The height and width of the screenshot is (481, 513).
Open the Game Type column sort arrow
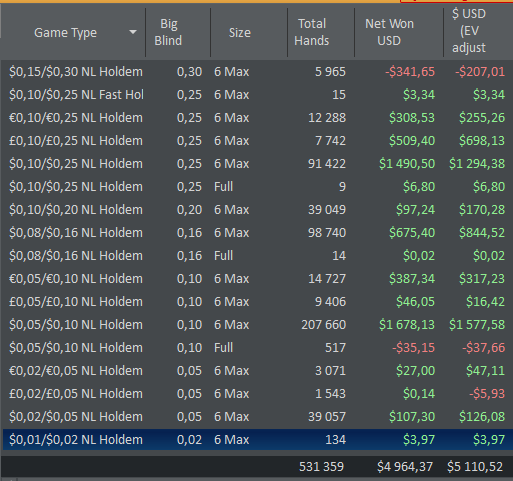(133, 32)
